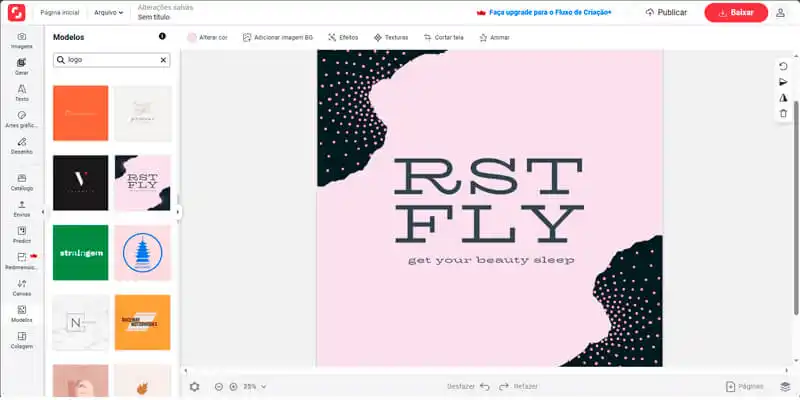The height and width of the screenshot is (400, 800).
Task: Select Cortar tela in the toolbar
Action: 443,38
